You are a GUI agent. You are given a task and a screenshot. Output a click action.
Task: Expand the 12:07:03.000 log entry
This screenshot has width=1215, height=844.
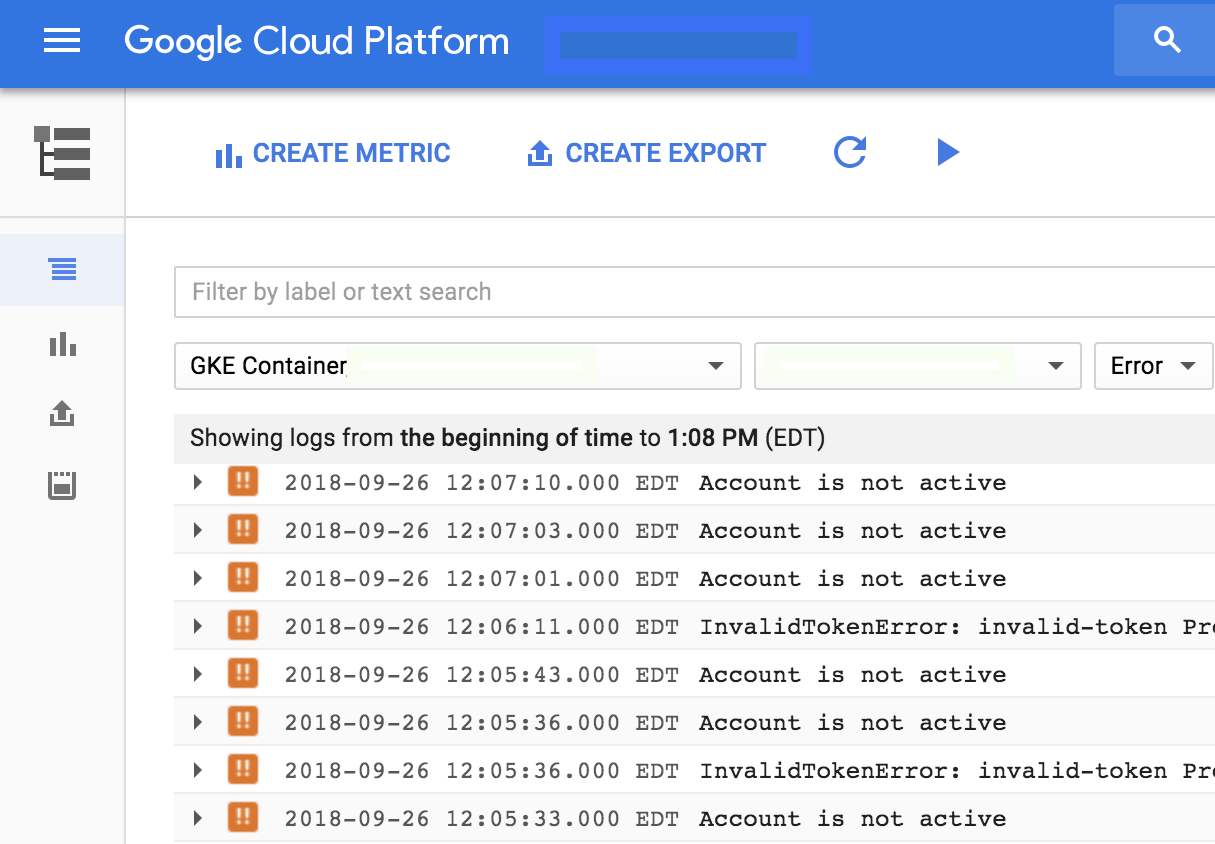(198, 531)
